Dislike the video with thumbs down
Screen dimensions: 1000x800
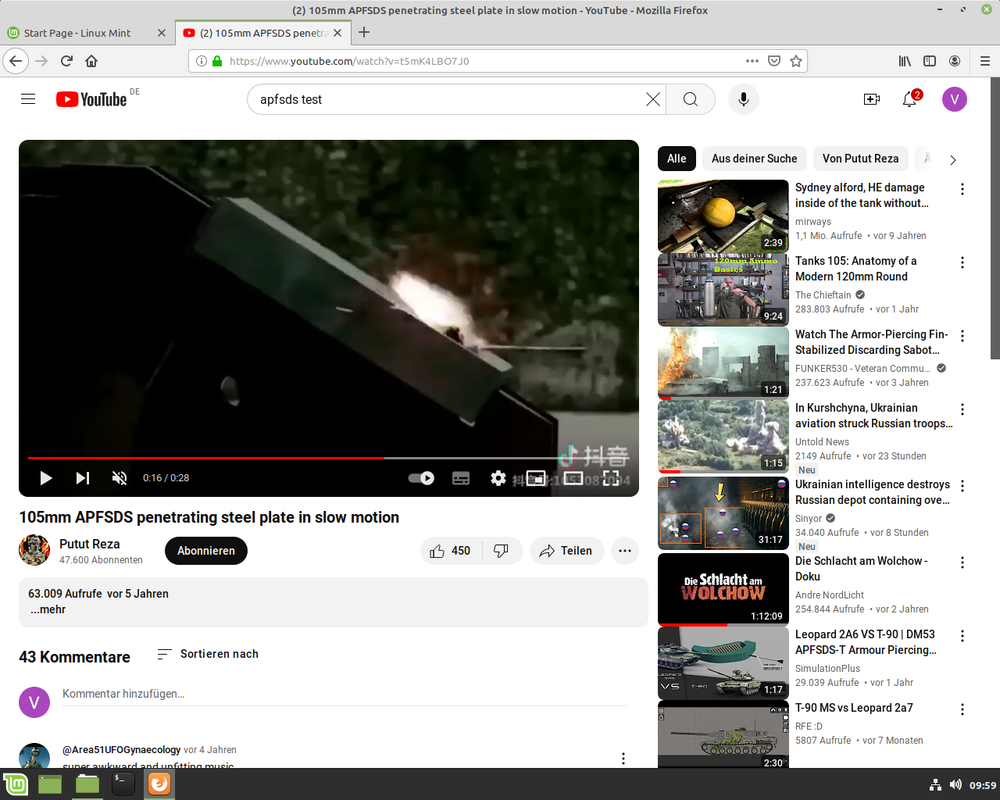[502, 551]
